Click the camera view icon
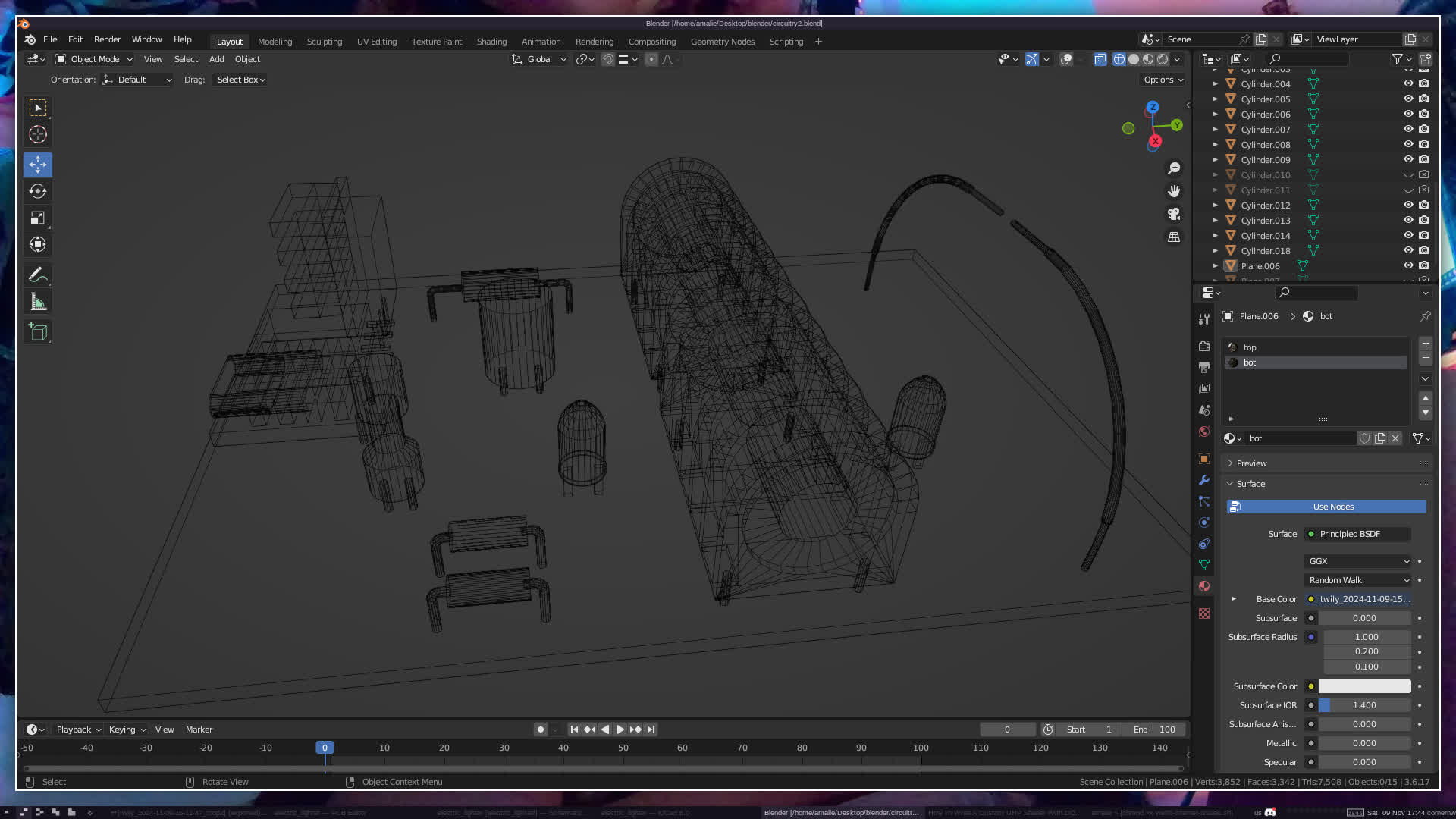The image size is (1456, 819). 1174,214
